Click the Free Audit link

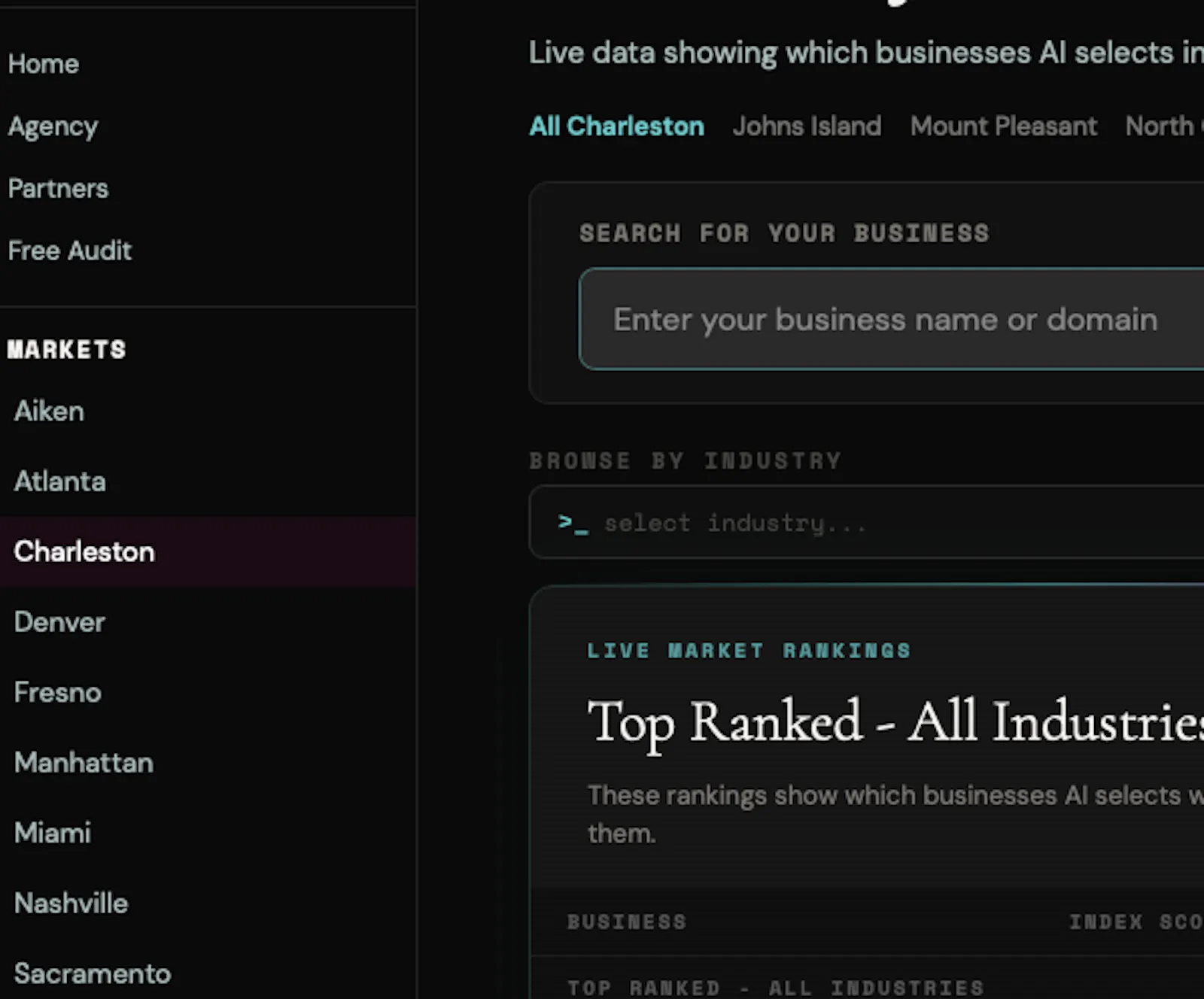point(69,251)
